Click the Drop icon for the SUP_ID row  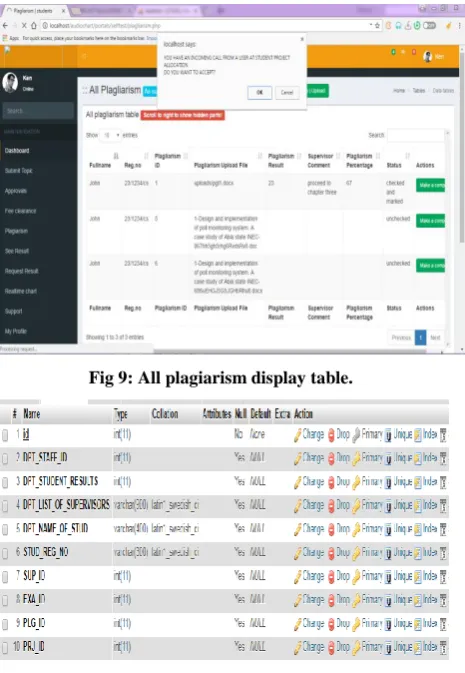pyautogui.click(x=331, y=577)
